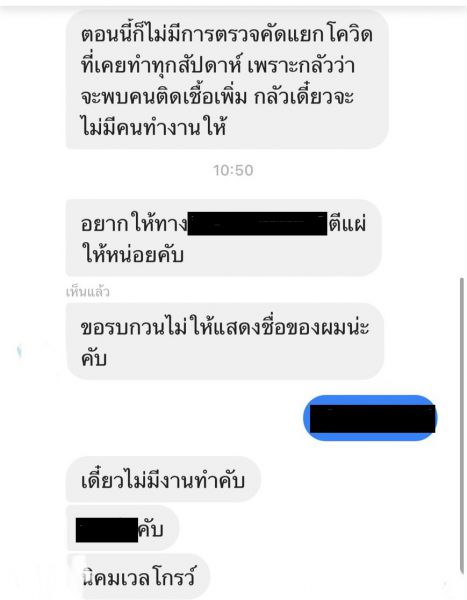Click the text กลัวเดี๋ยวจะ in first bubble
The height and width of the screenshot is (600, 467).
click(304, 96)
